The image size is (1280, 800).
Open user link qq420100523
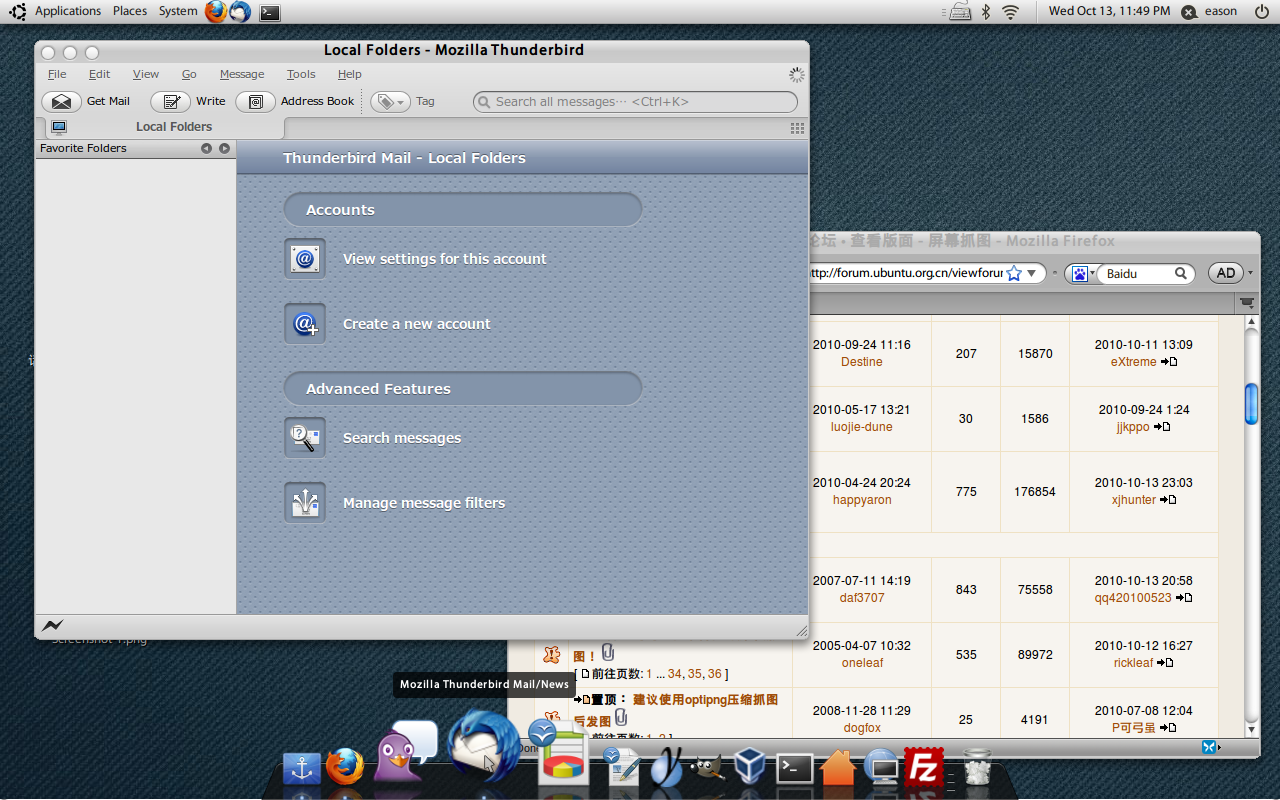pyautogui.click(x=1133, y=598)
